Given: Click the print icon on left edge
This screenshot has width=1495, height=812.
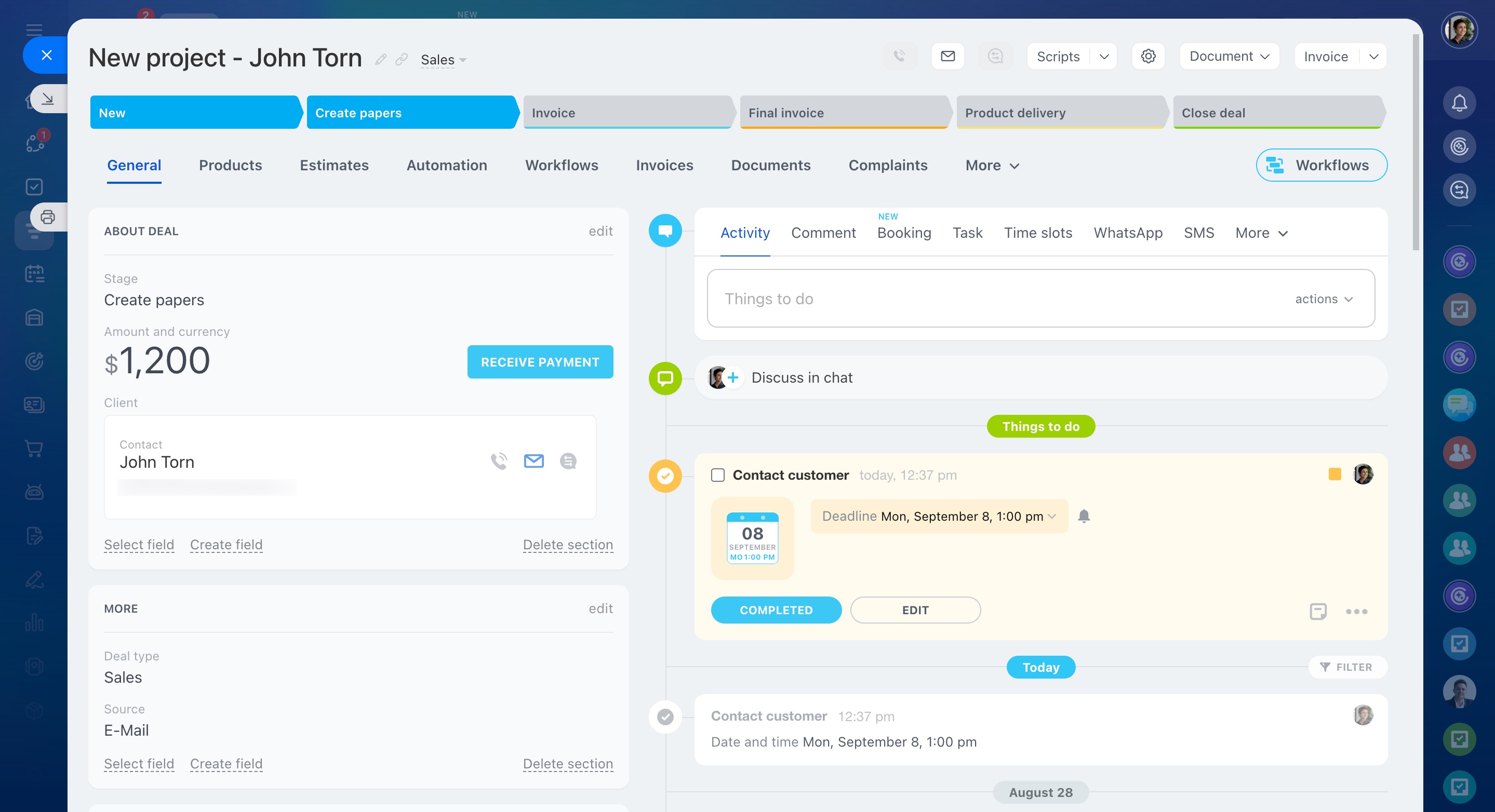Looking at the screenshot, I should (x=48, y=218).
